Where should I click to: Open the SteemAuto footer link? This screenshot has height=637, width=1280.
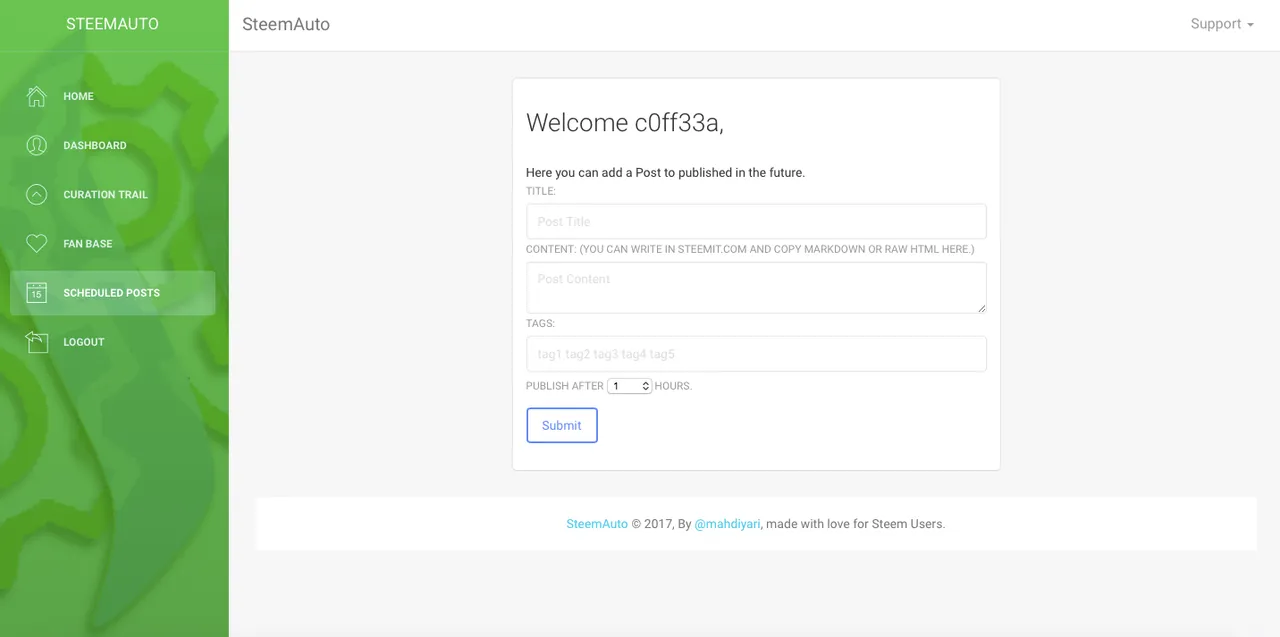(597, 524)
